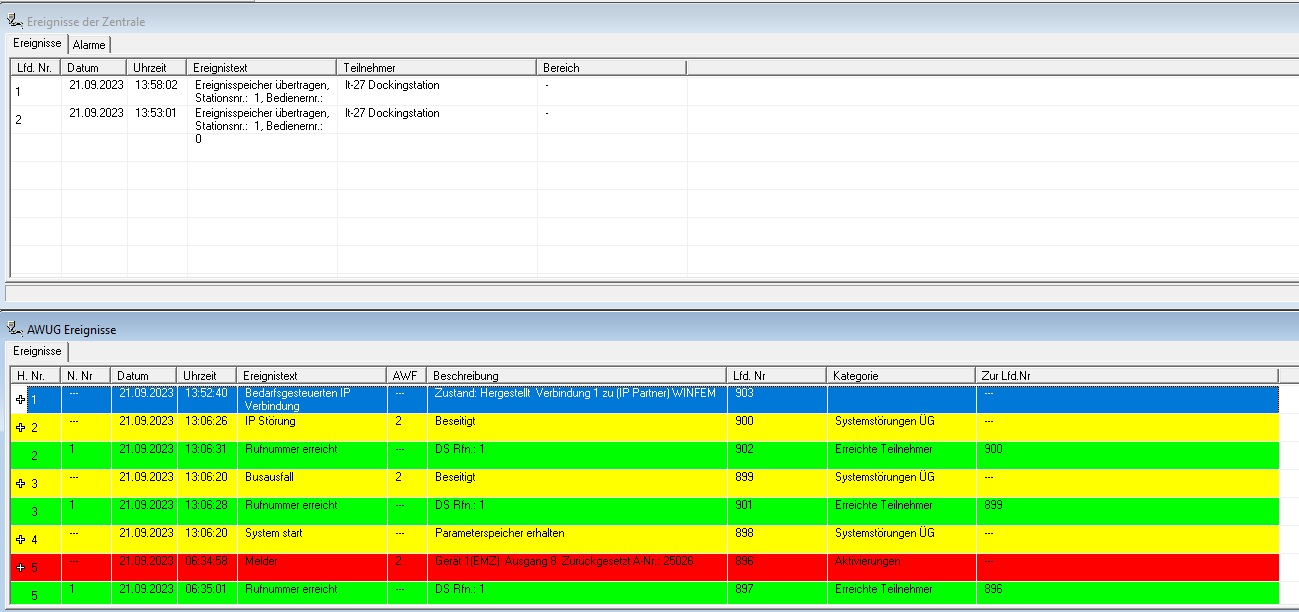Click Uhrzeit header in AWUG Ereignisse list
1299x612 pixels.
(207, 375)
